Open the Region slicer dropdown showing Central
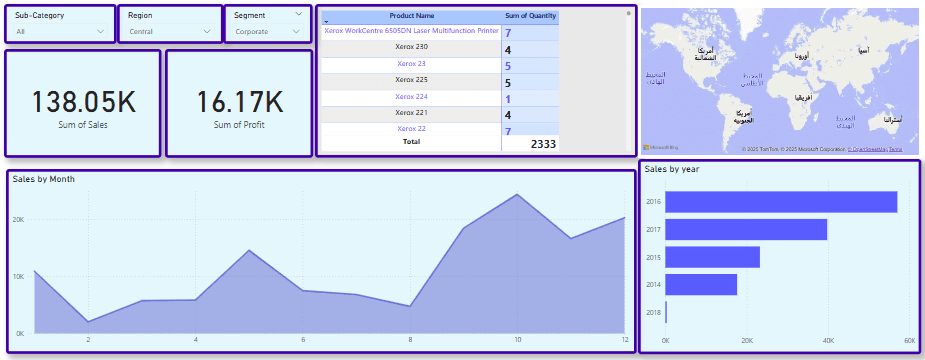The width and height of the screenshot is (925, 360). [170, 31]
